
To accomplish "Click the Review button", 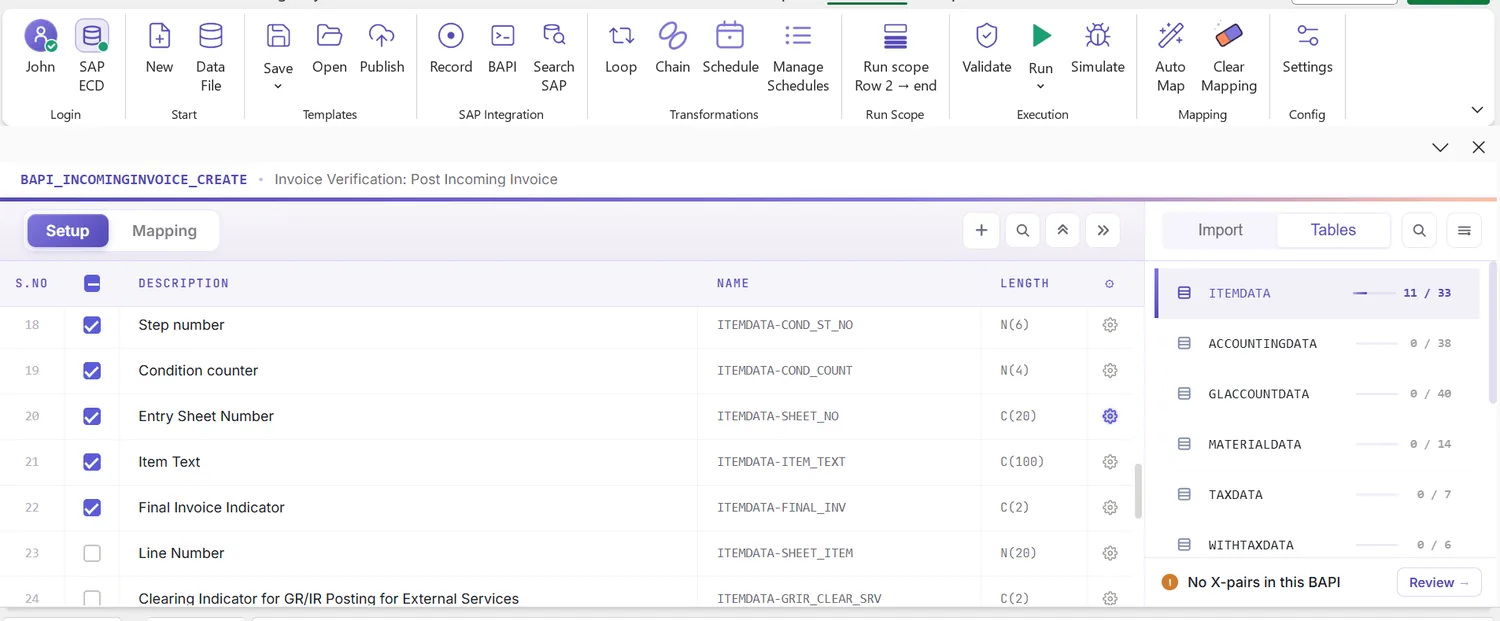I will point(1439,582).
